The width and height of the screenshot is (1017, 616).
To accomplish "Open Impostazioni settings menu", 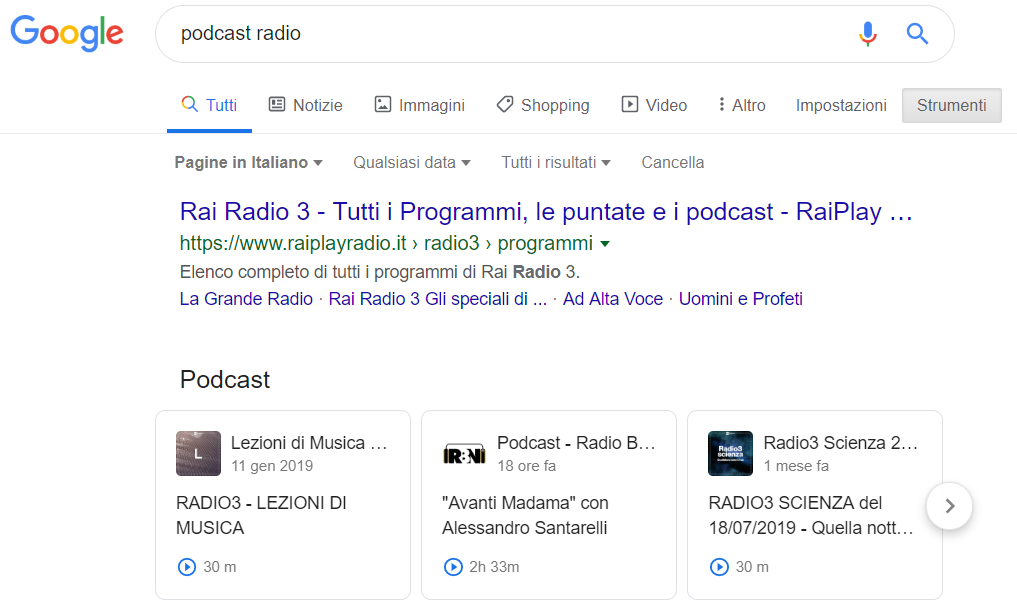I will 841,105.
